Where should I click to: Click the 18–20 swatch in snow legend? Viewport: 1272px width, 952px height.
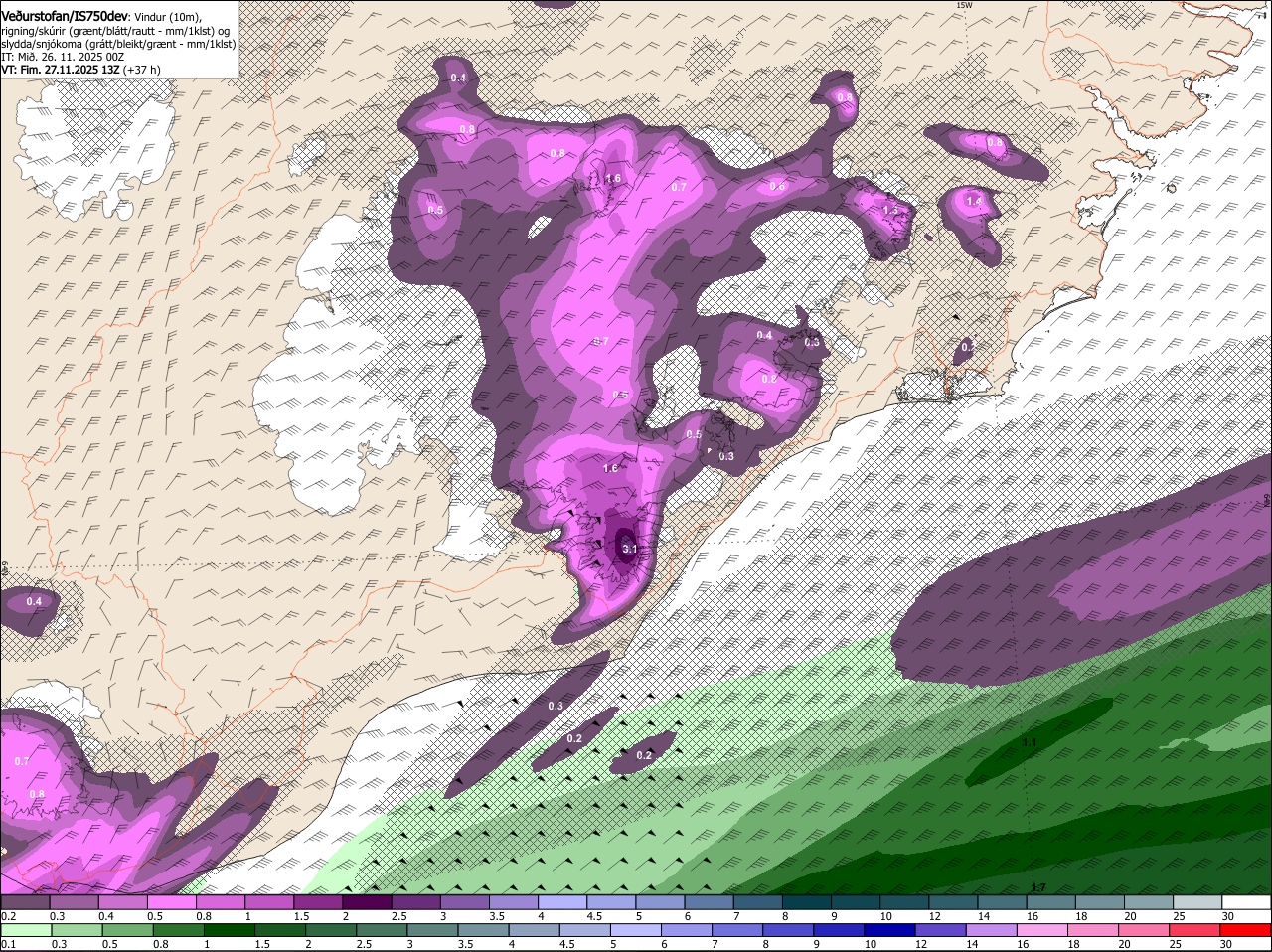click(1100, 902)
